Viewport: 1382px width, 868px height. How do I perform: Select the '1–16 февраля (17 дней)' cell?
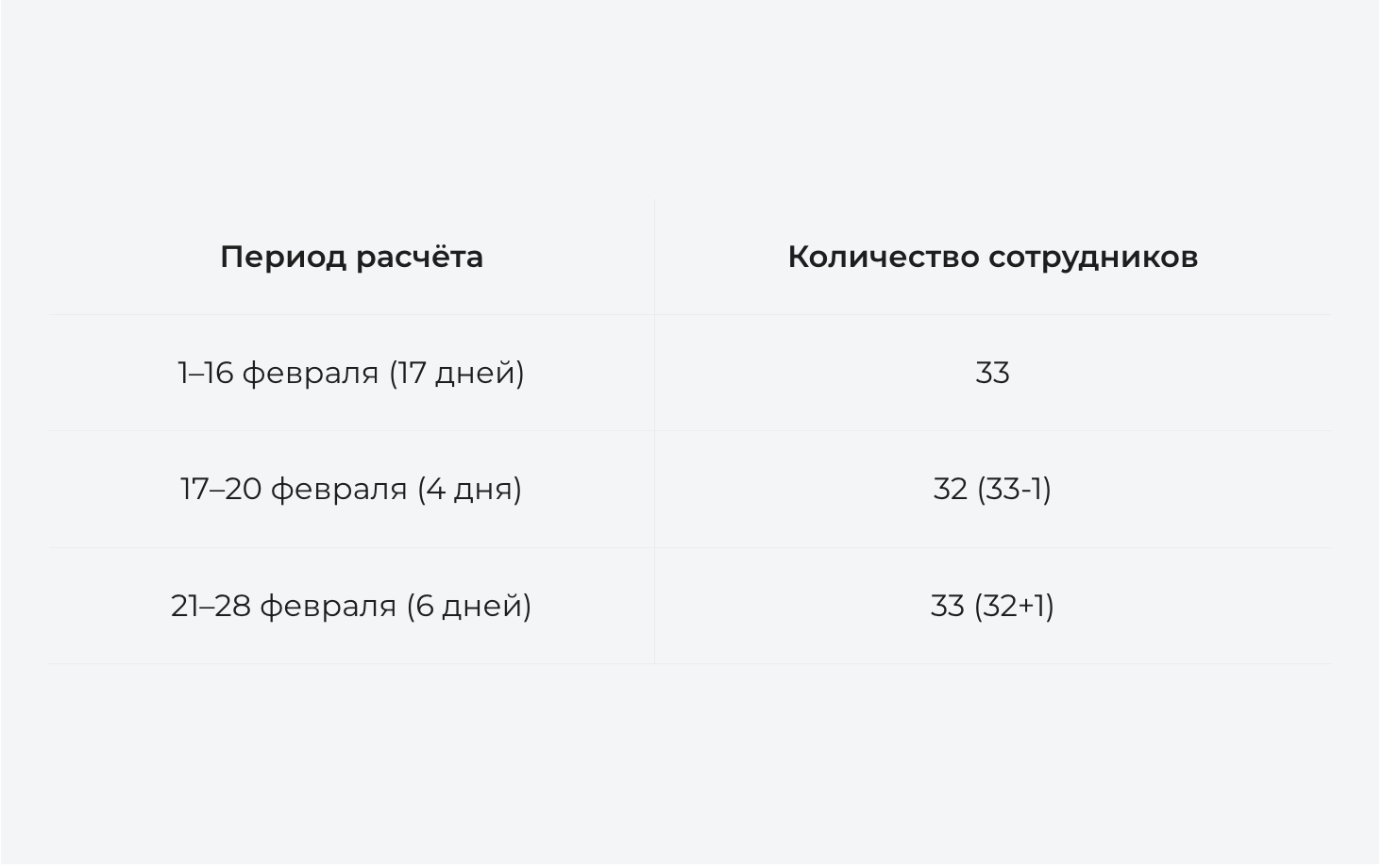351,373
